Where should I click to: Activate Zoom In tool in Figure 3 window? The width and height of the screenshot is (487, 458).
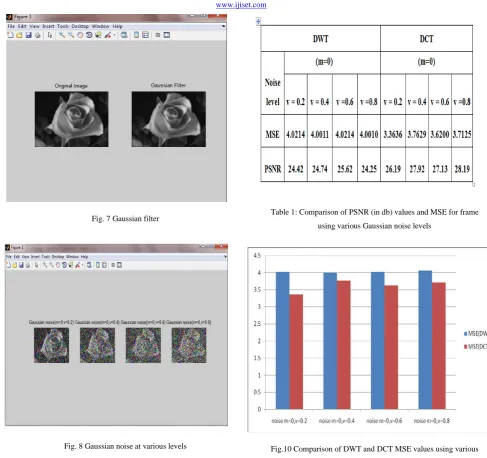click(62, 35)
